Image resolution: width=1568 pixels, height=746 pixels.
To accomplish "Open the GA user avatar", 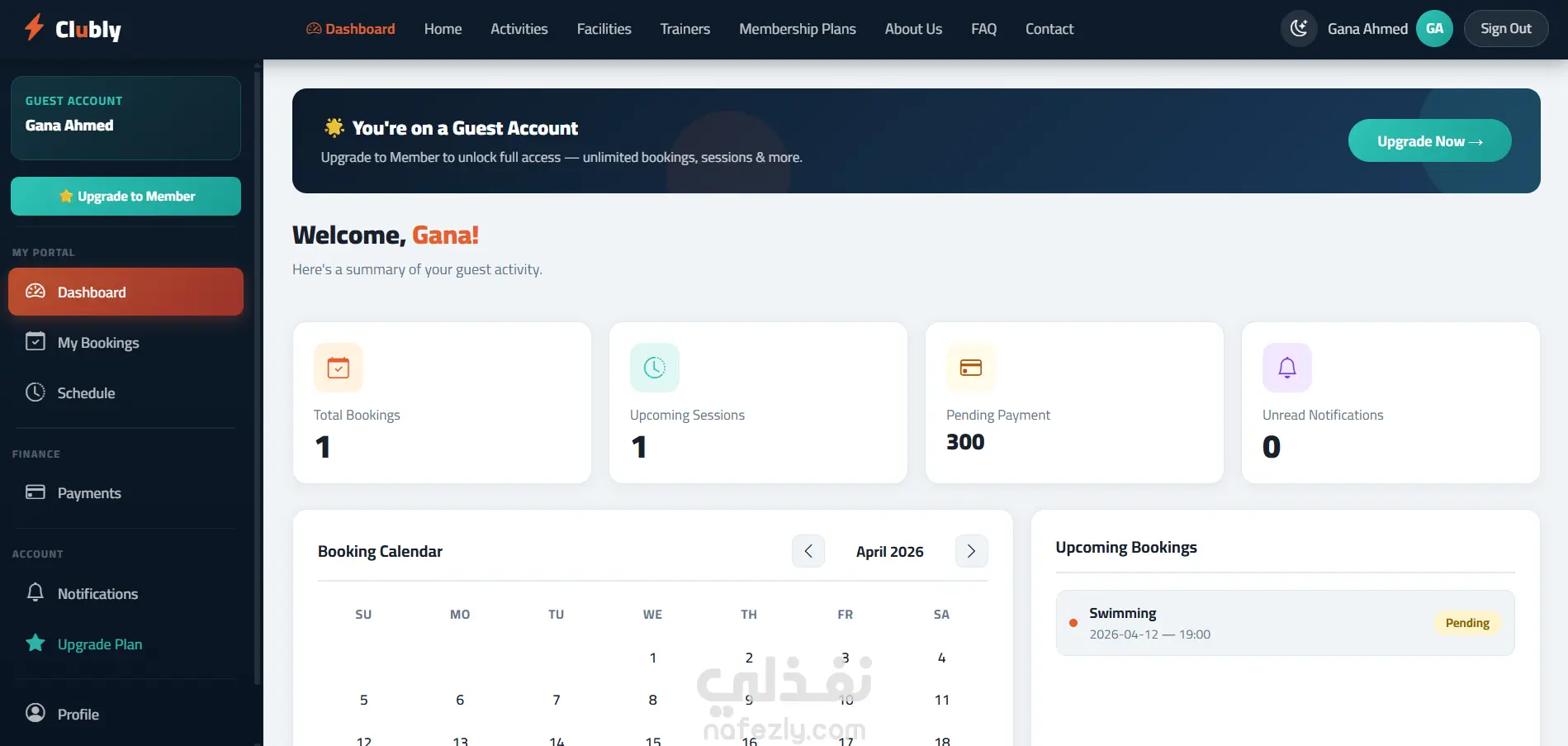I will click(x=1434, y=29).
